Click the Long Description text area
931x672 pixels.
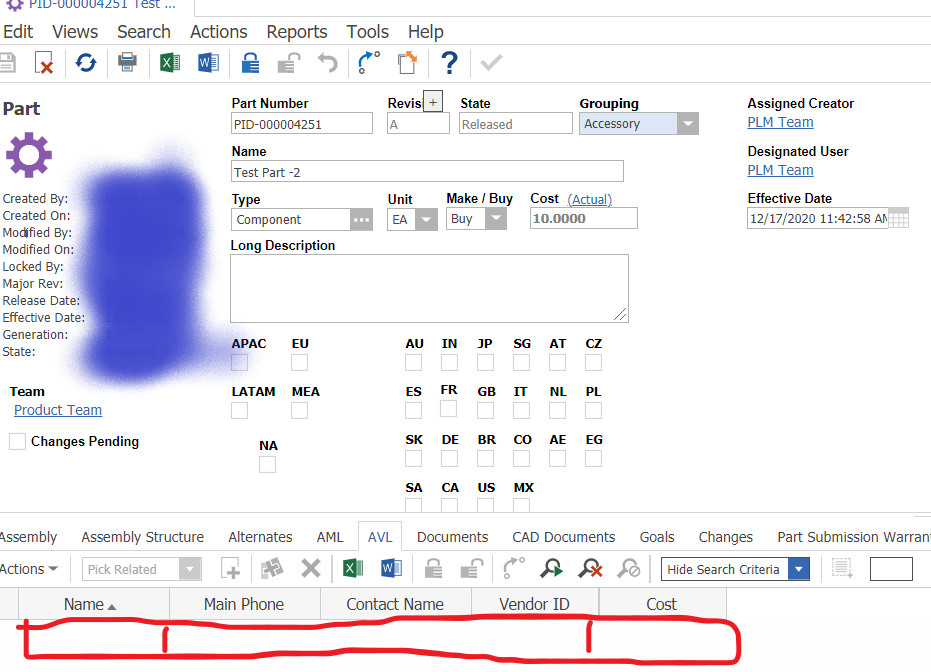click(429, 288)
